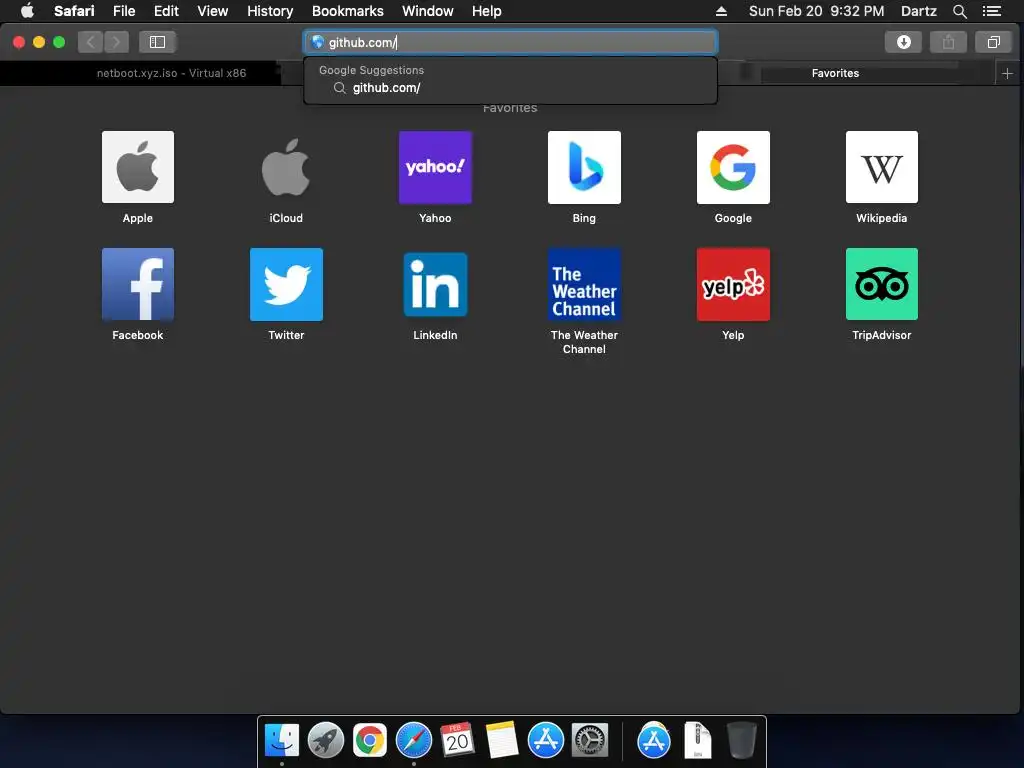Open the Trash from the dock

pyautogui.click(x=742, y=741)
